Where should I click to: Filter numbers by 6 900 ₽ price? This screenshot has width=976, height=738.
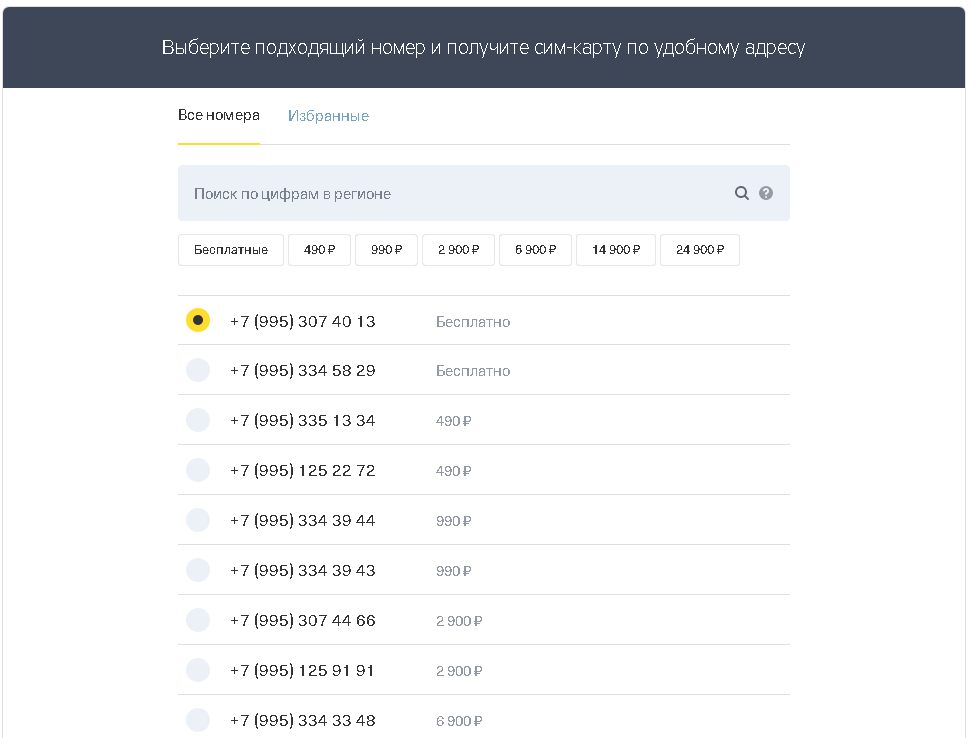535,250
